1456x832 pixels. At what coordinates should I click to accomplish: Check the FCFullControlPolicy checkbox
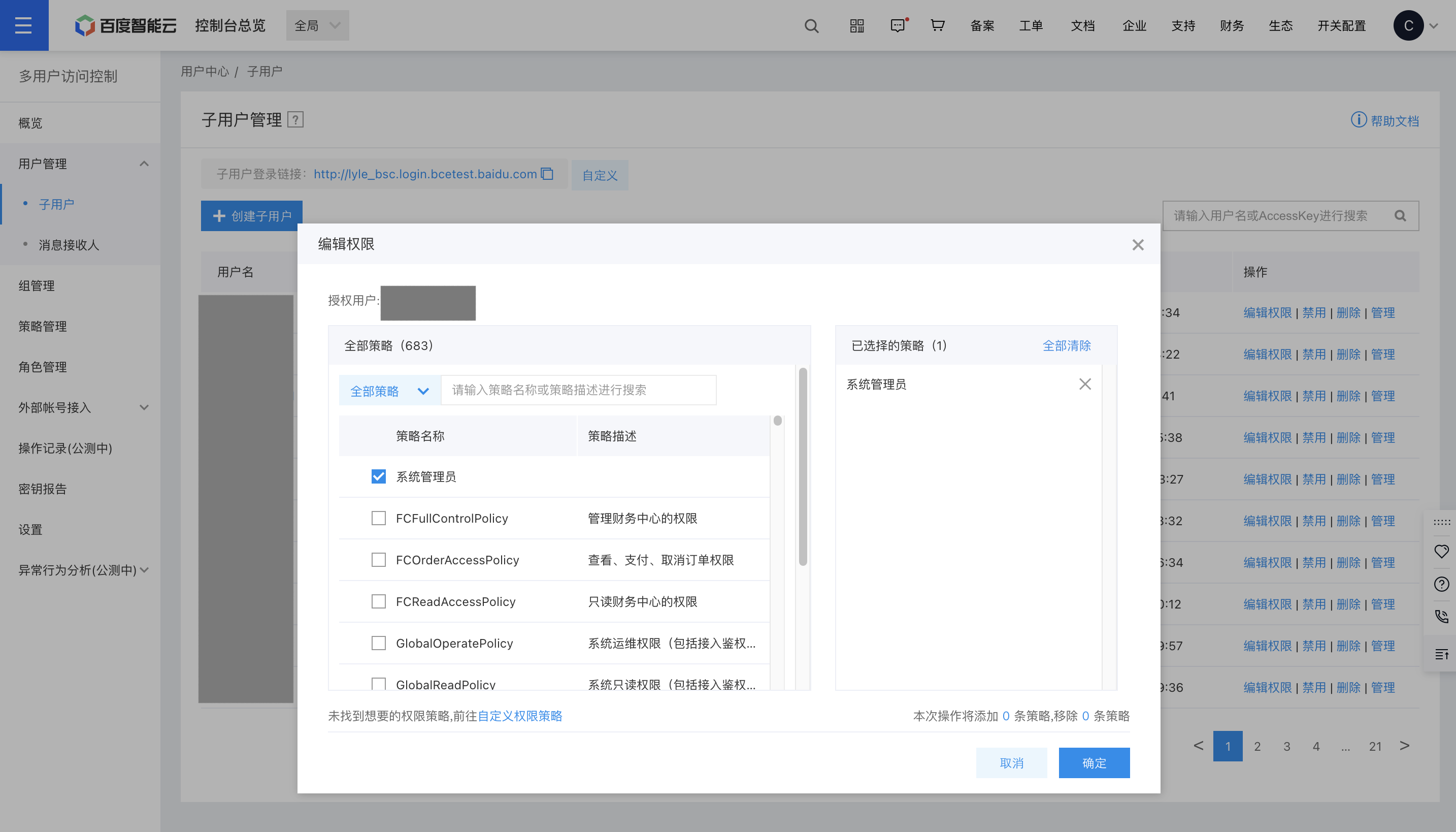[x=379, y=518]
